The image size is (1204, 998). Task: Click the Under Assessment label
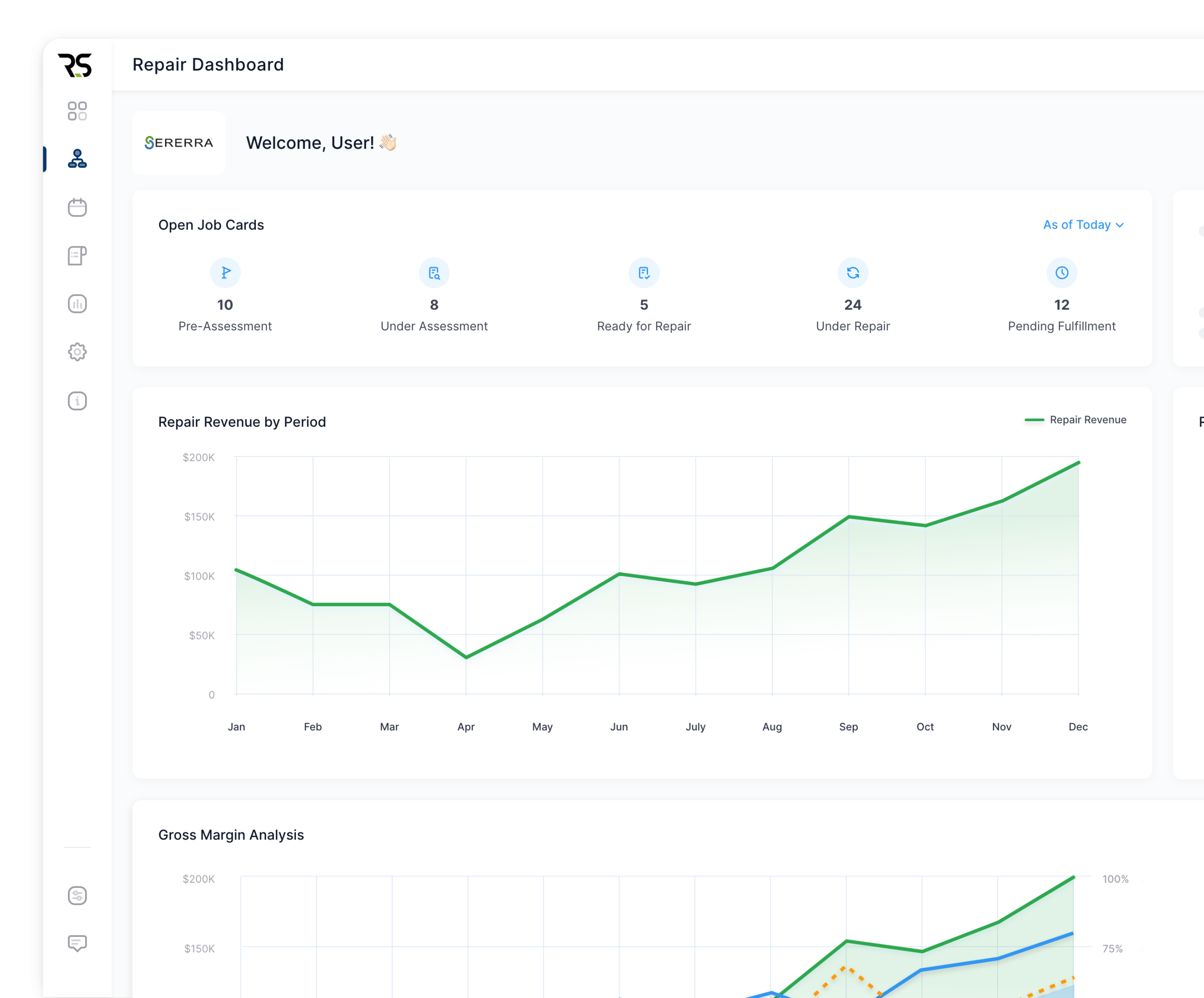[434, 326]
